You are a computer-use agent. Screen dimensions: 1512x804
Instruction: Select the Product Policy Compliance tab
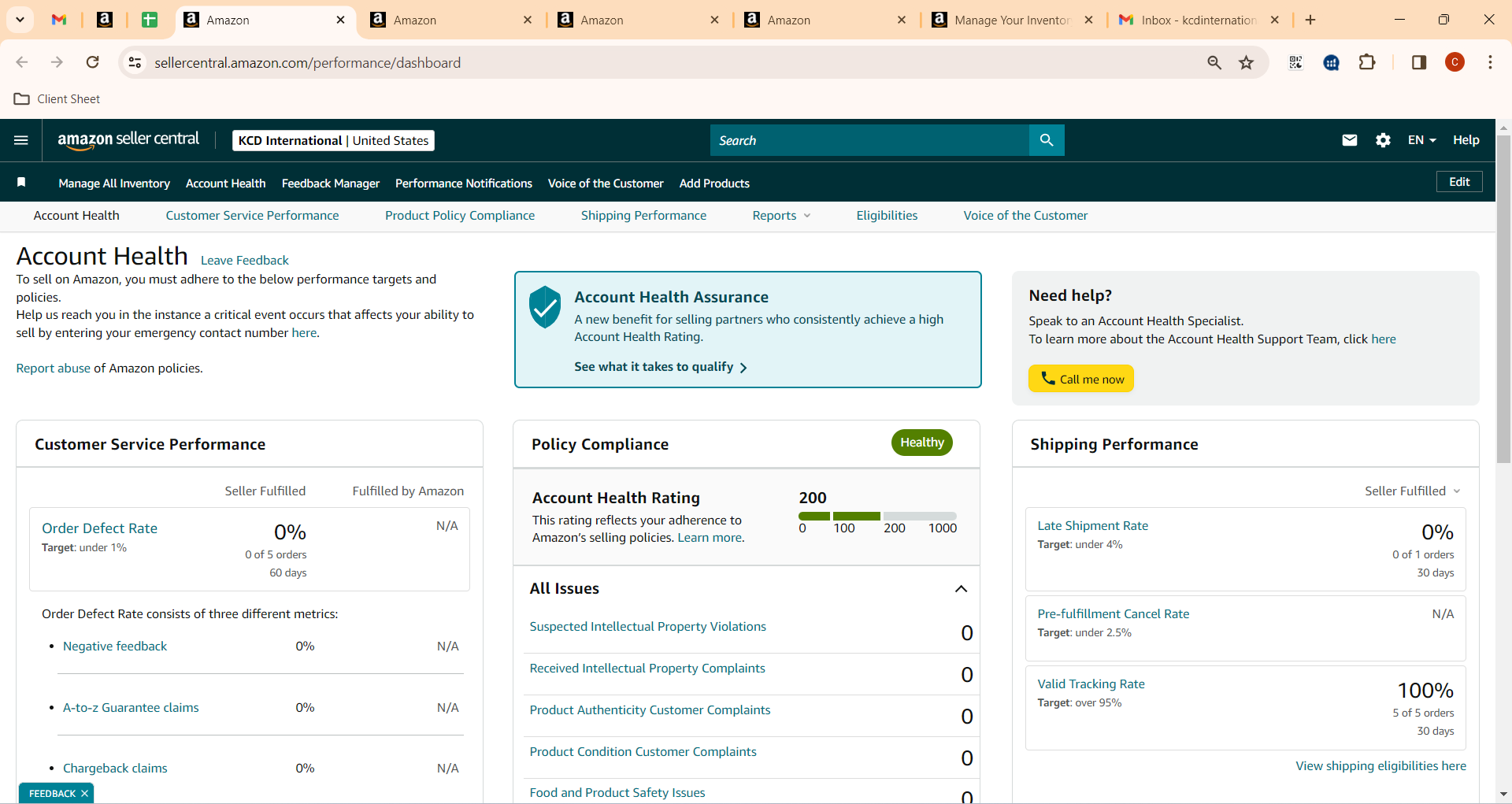(x=460, y=216)
